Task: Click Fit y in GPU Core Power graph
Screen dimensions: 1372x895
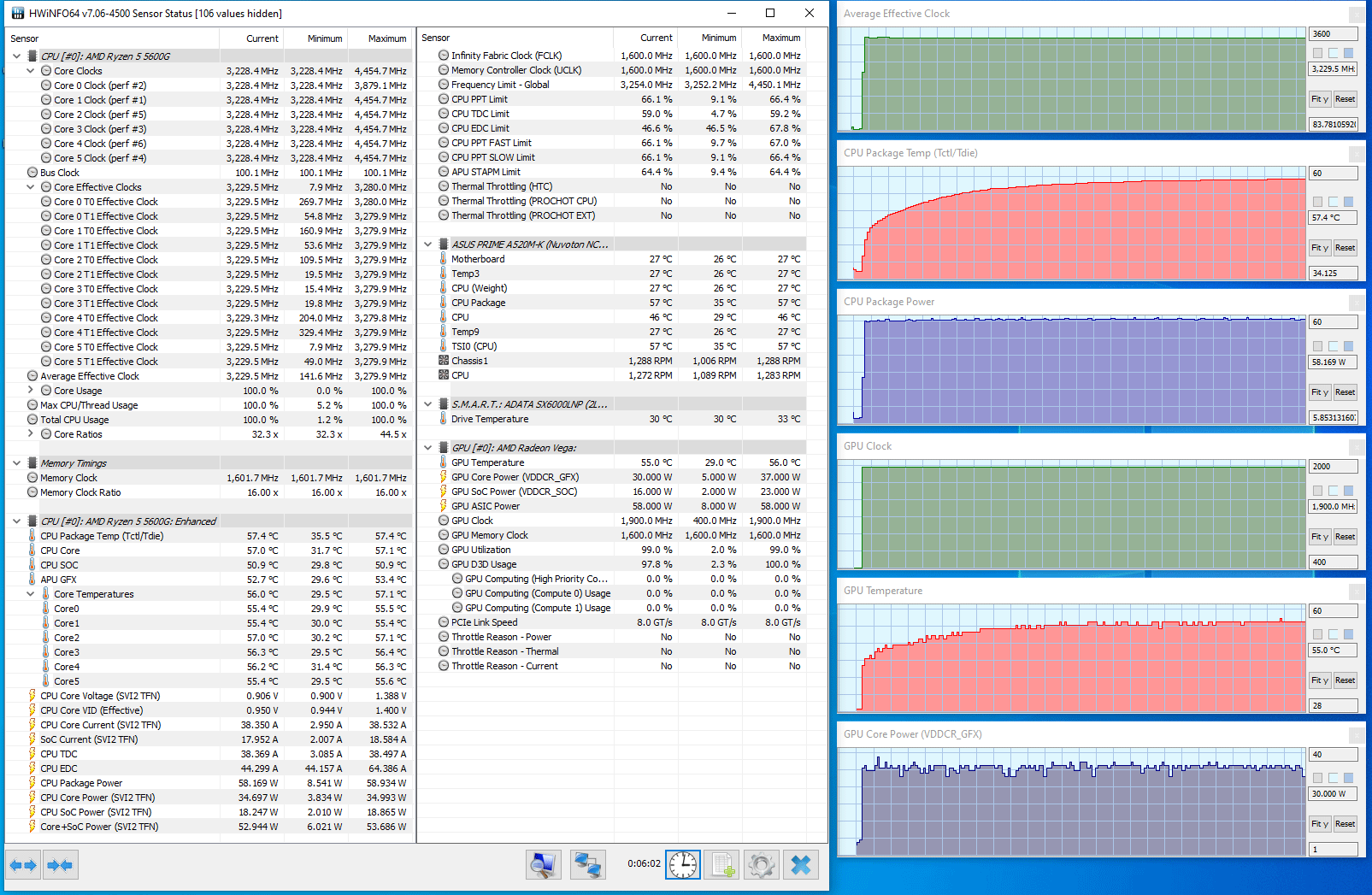Action: pos(1320,824)
